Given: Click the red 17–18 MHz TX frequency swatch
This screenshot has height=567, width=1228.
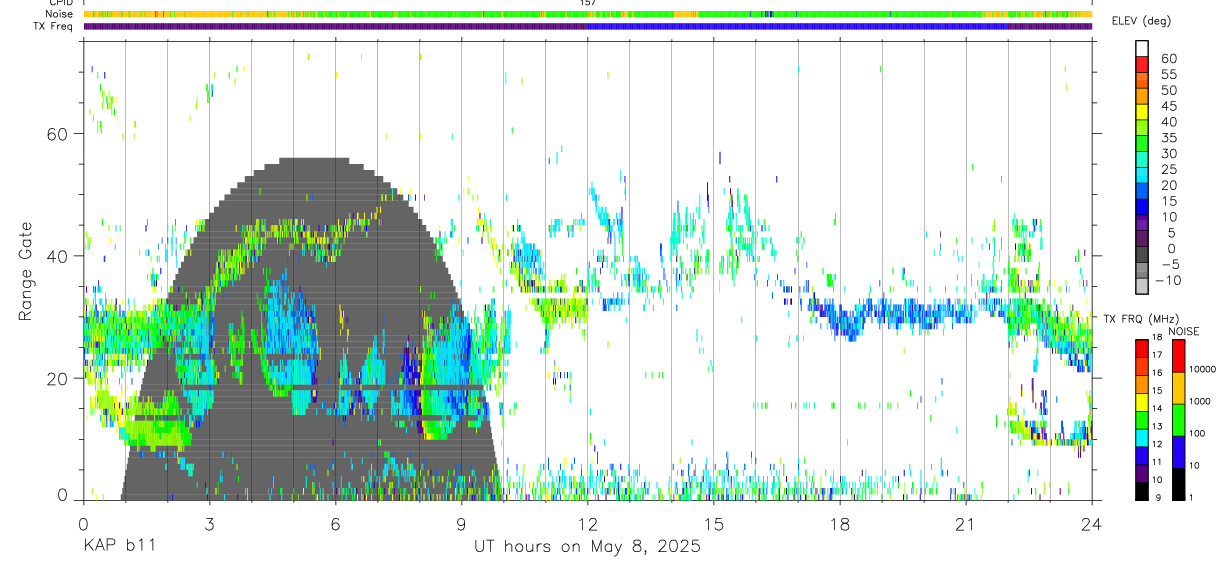Looking at the screenshot, I should point(1142,347).
